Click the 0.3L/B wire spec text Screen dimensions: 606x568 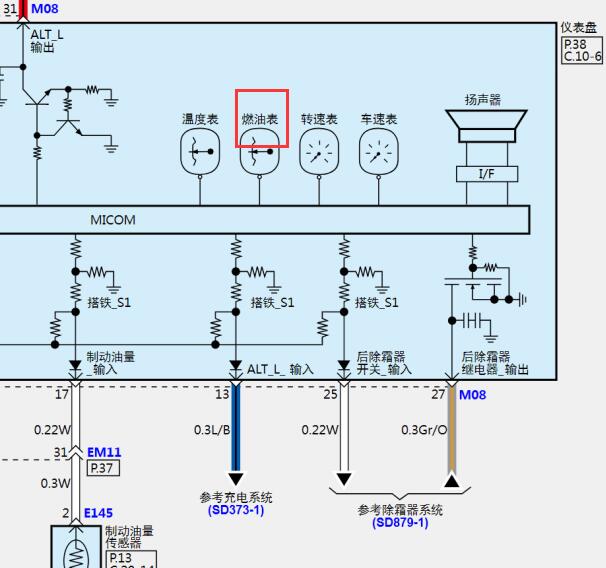[212, 430]
